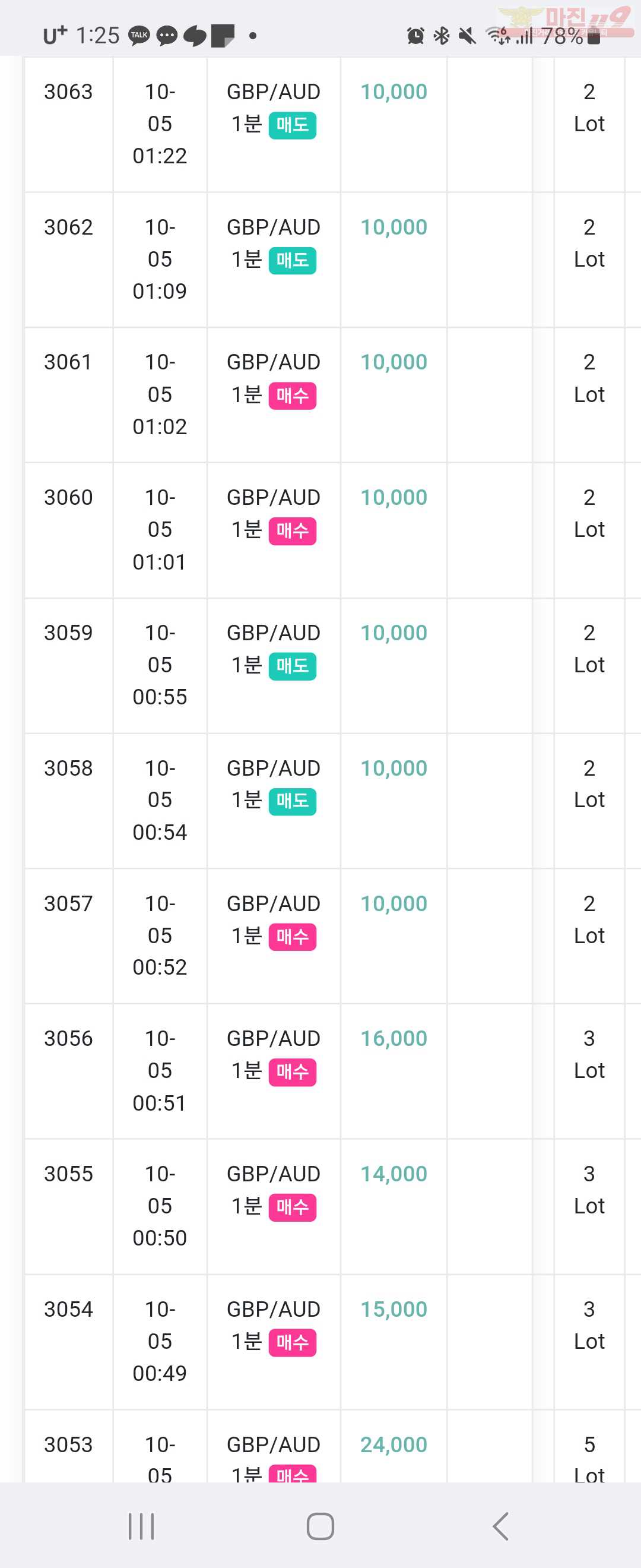Tap the alarm clock status icon
641x1568 pixels.
pyautogui.click(x=415, y=36)
